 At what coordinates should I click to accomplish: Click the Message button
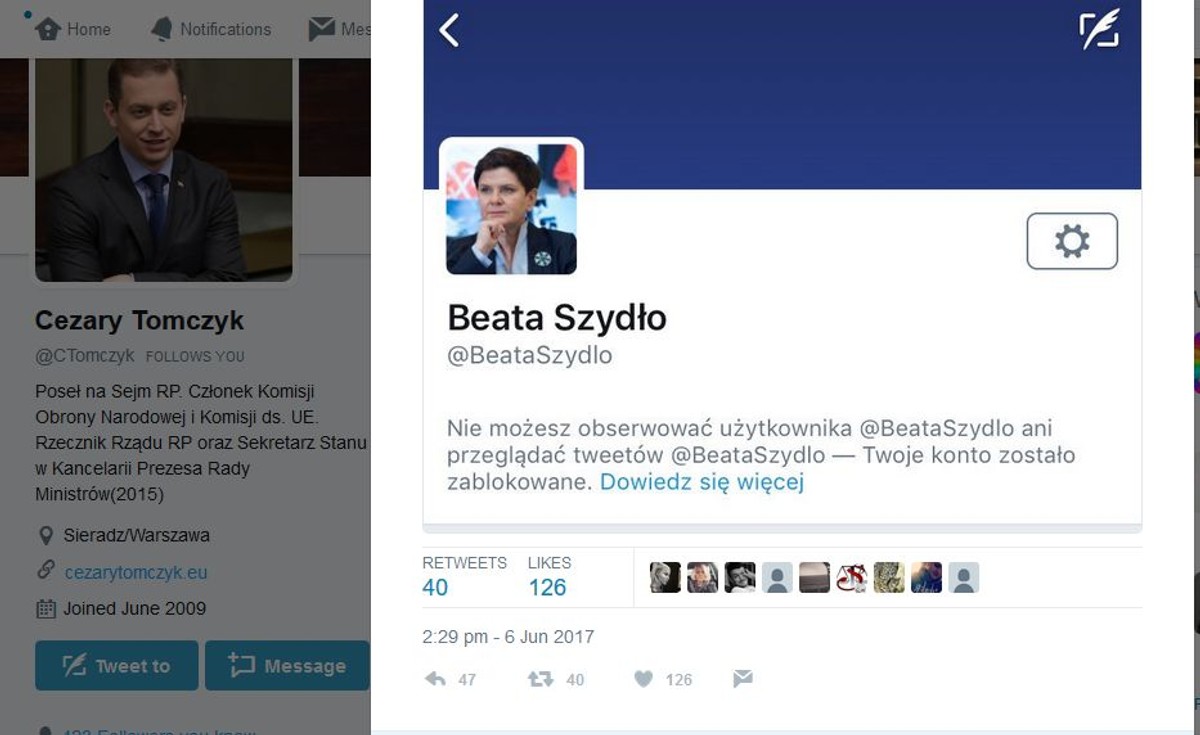click(x=287, y=666)
